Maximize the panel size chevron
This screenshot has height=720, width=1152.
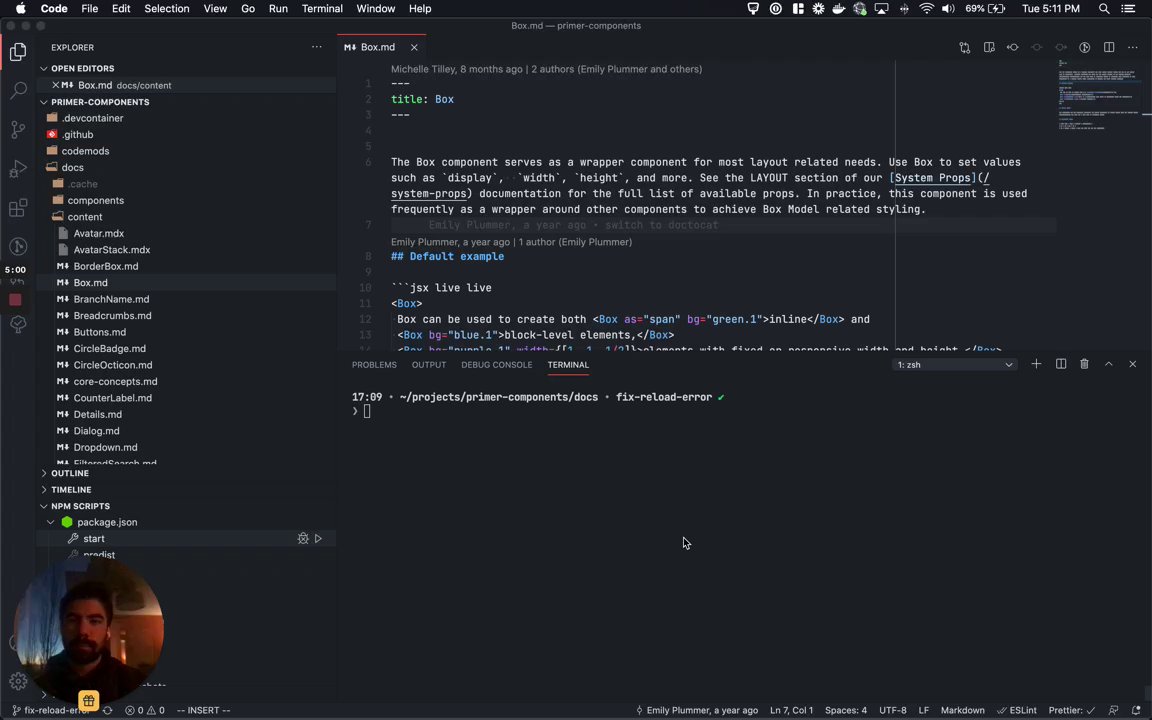point(1109,364)
